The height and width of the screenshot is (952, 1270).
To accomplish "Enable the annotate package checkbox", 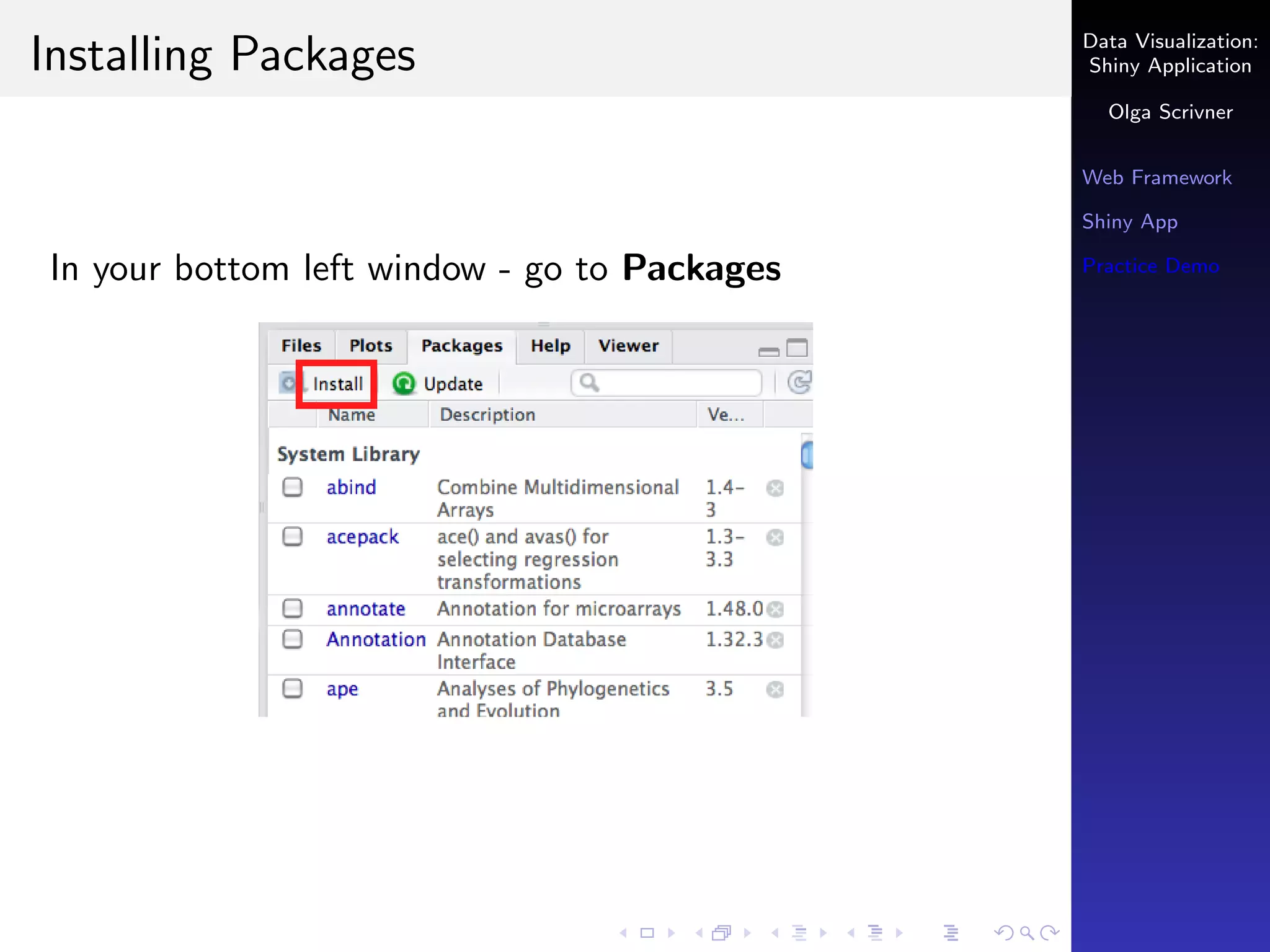I will pos(292,609).
